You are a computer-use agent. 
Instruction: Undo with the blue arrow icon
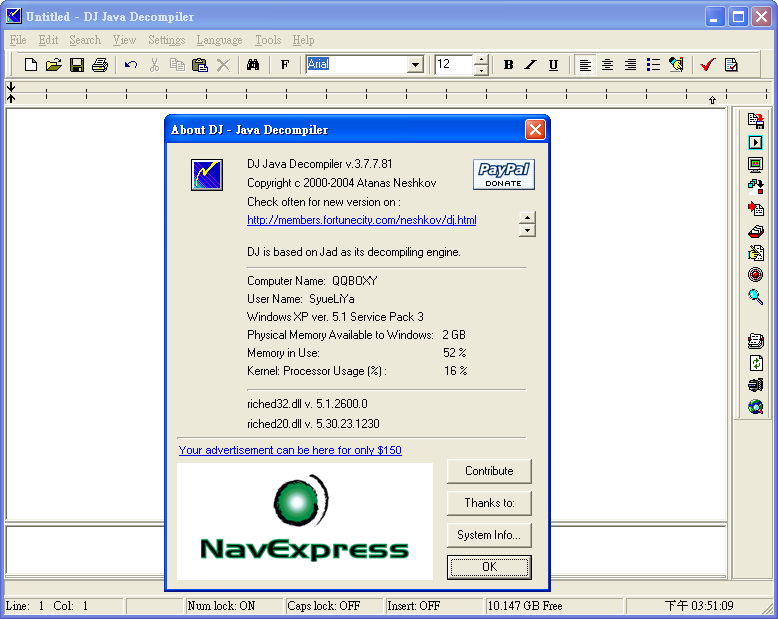(131, 64)
